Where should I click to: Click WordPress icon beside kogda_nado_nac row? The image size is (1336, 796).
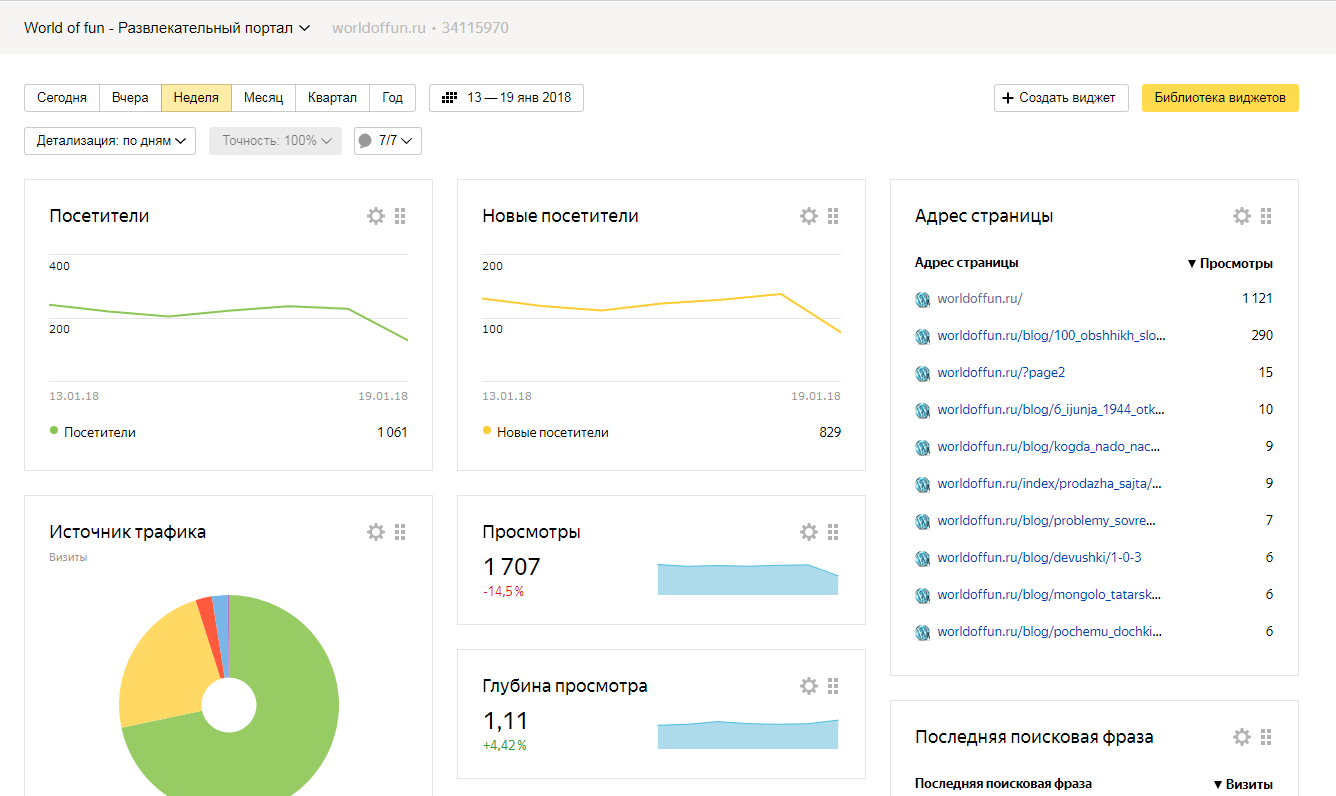(923, 447)
